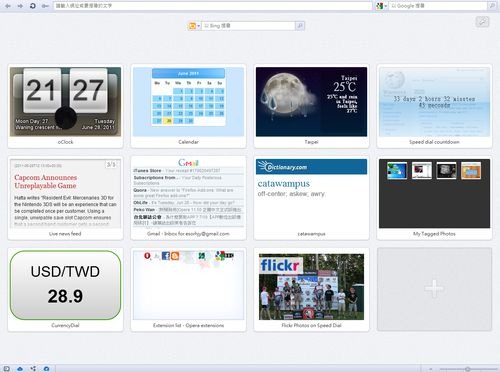The height and width of the screenshot is (372, 500).
Task: Open the CurrencyDial USD/TWD tile
Action: 65,289
